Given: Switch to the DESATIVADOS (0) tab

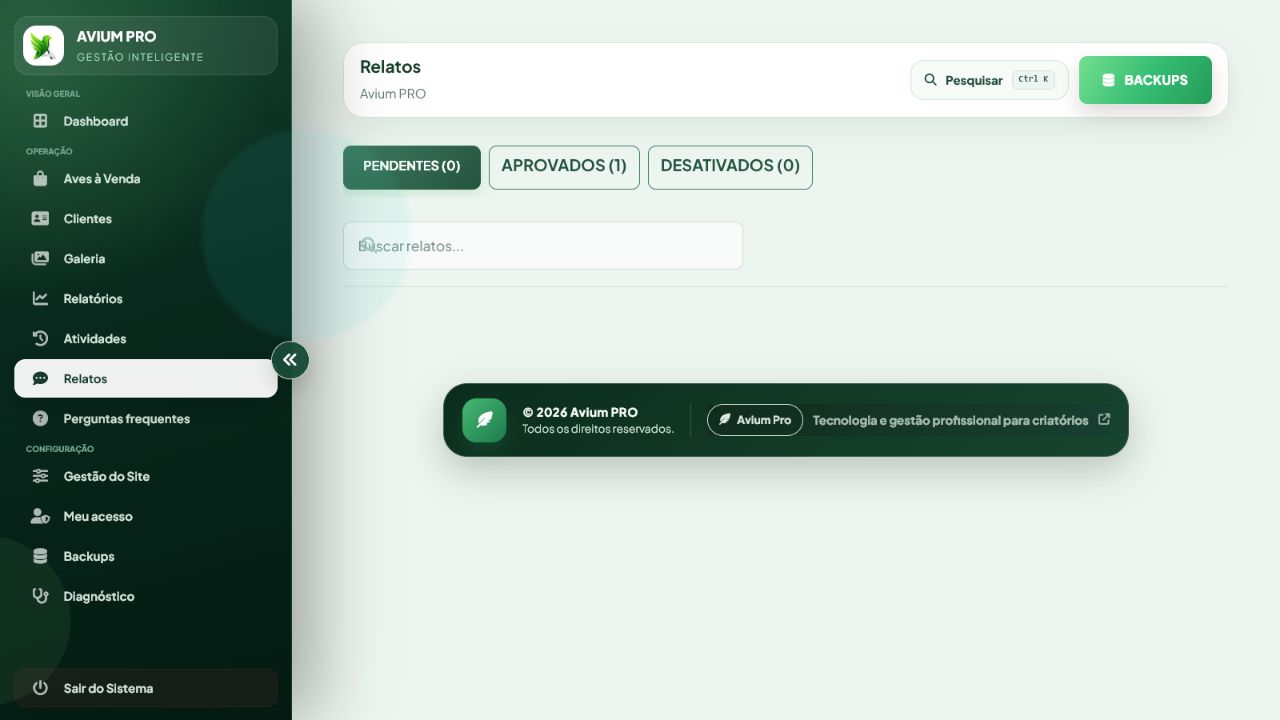Looking at the screenshot, I should click(730, 167).
